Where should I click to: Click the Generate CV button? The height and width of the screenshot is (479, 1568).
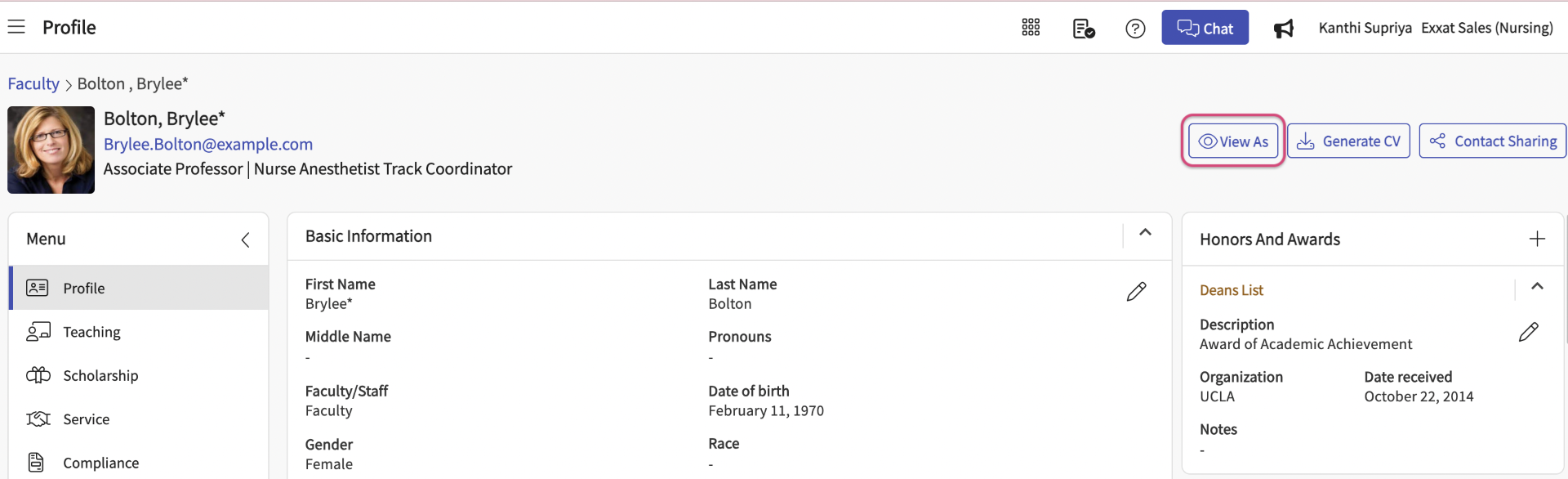coord(1348,141)
